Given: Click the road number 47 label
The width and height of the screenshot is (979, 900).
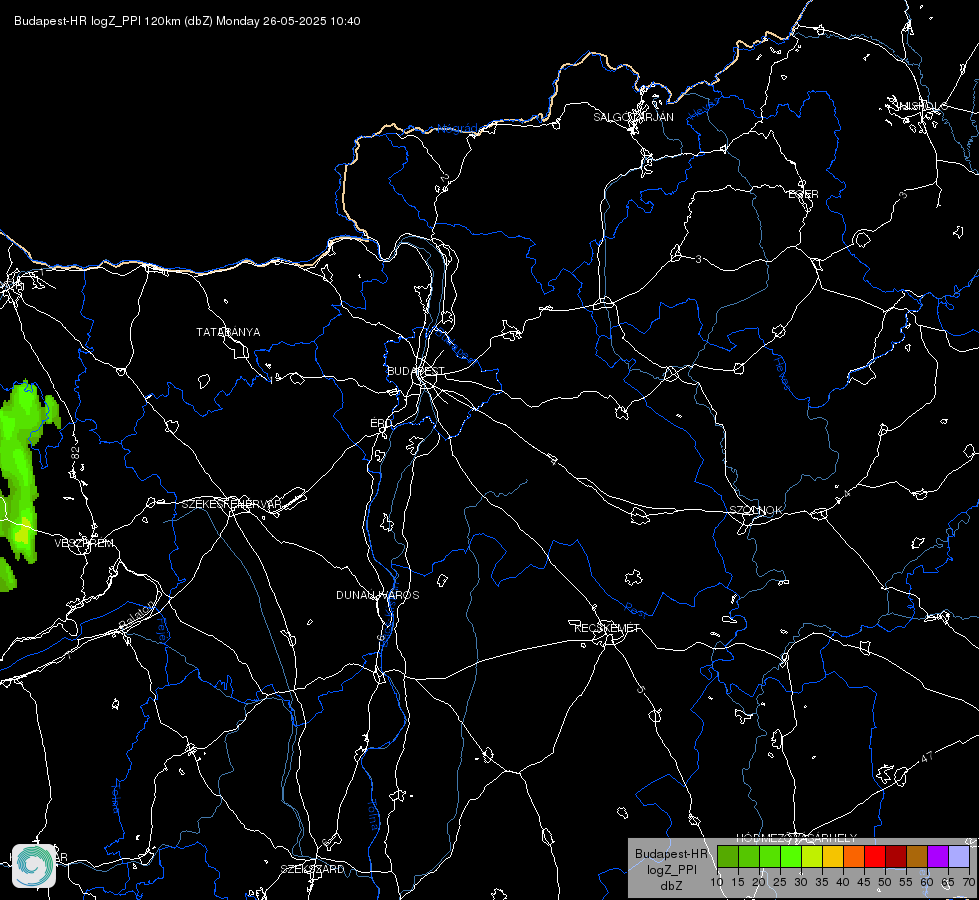Looking at the screenshot, I should [x=927, y=757].
